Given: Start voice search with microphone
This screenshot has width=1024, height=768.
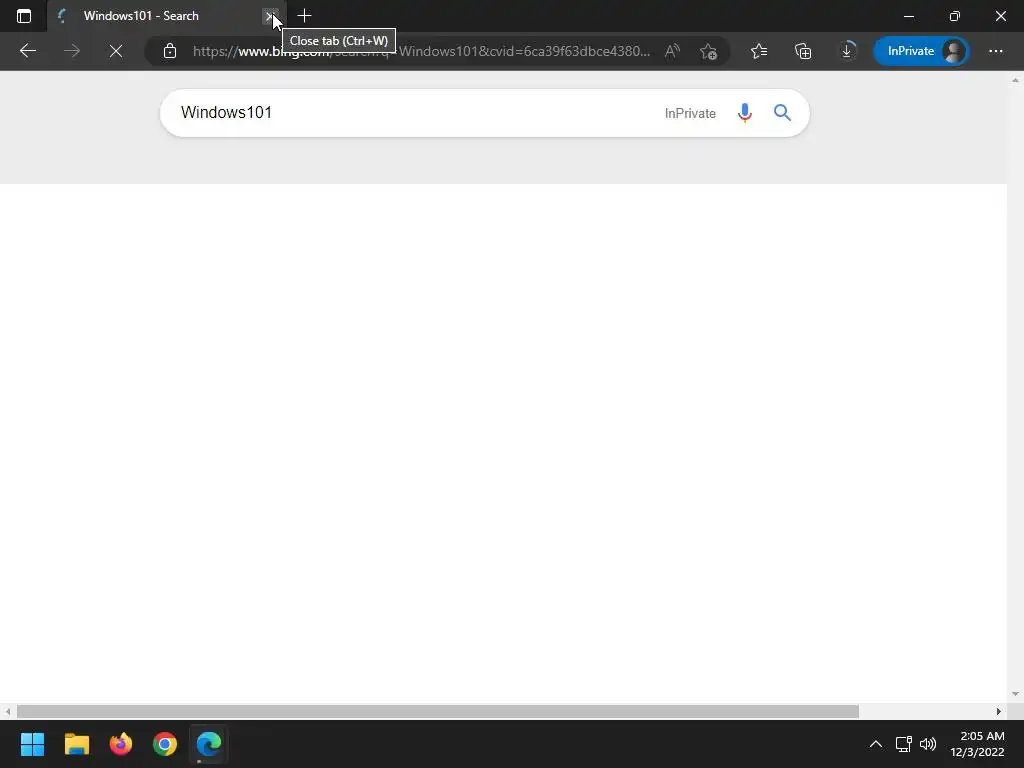Looking at the screenshot, I should click(x=744, y=113).
